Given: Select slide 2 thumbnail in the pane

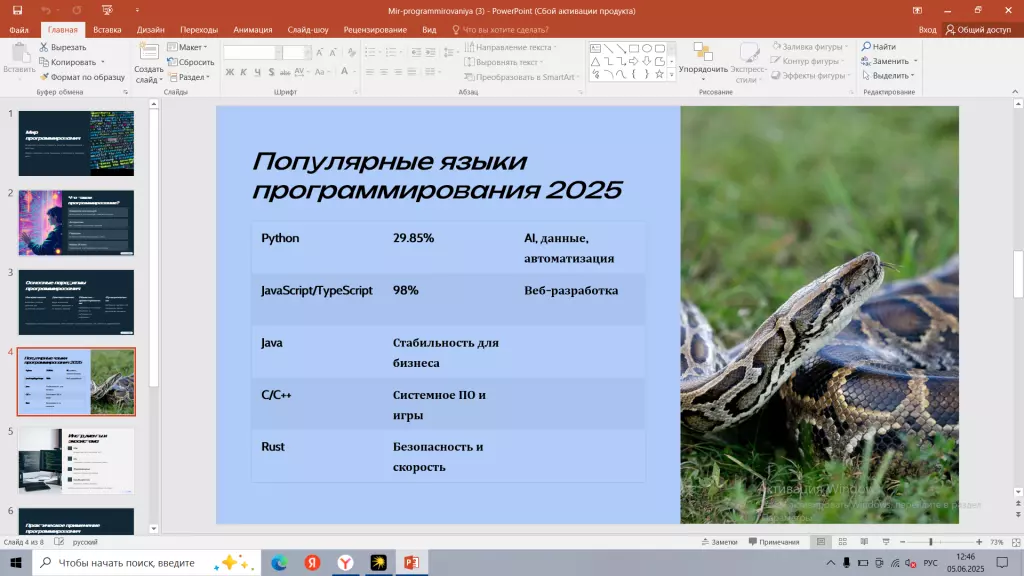Looking at the screenshot, I should [75, 222].
